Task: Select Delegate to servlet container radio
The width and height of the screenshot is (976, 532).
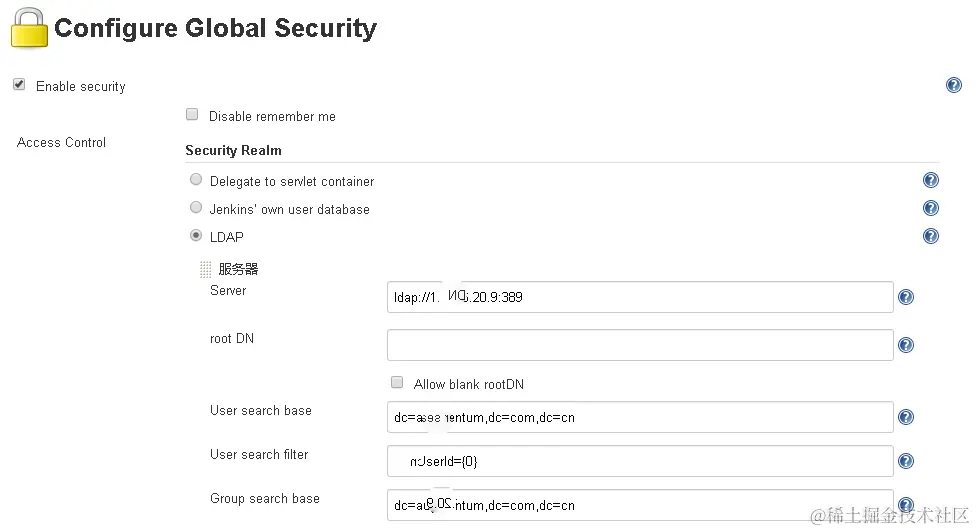Action: (x=196, y=179)
